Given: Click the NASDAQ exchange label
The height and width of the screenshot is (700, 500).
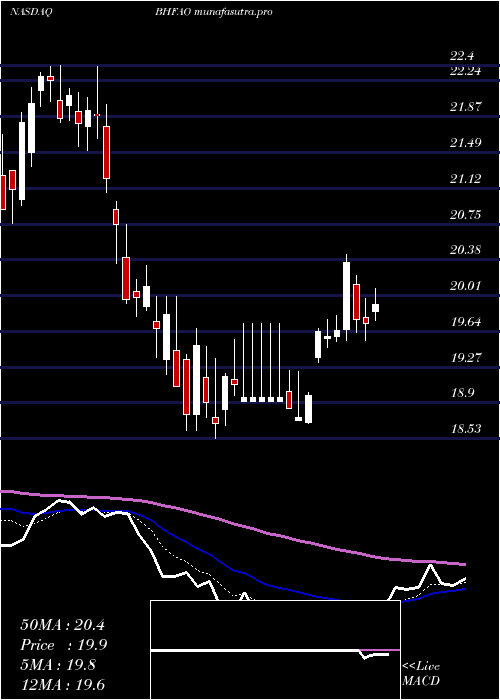Looking at the screenshot, I should point(31,12).
